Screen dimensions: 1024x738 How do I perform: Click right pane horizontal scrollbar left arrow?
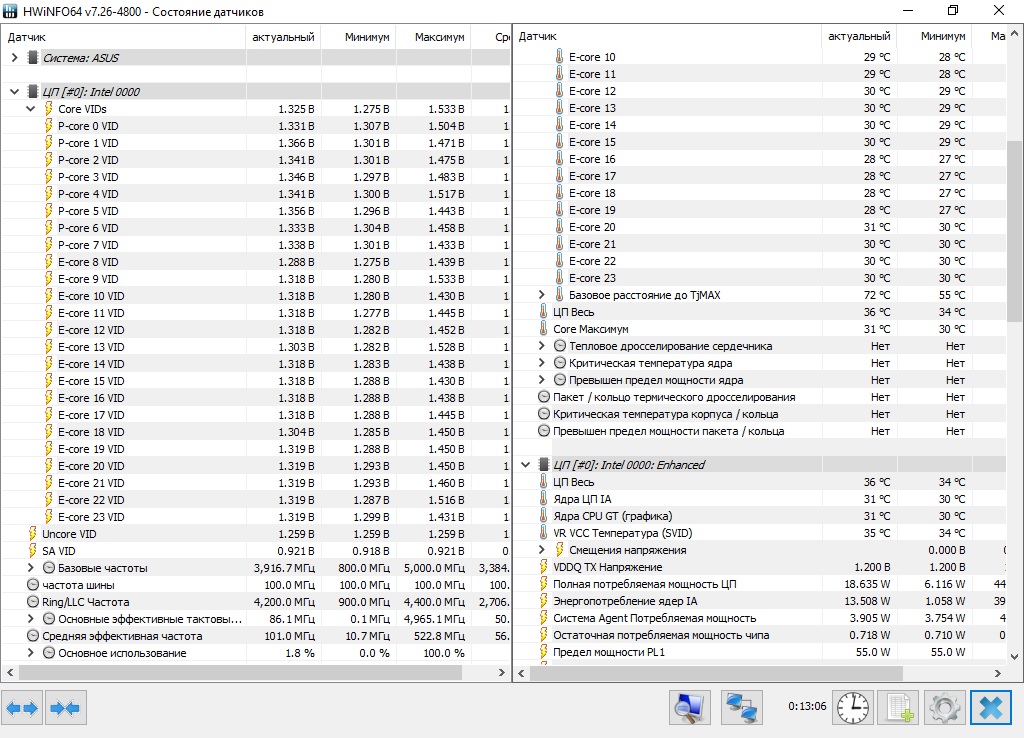click(521, 672)
